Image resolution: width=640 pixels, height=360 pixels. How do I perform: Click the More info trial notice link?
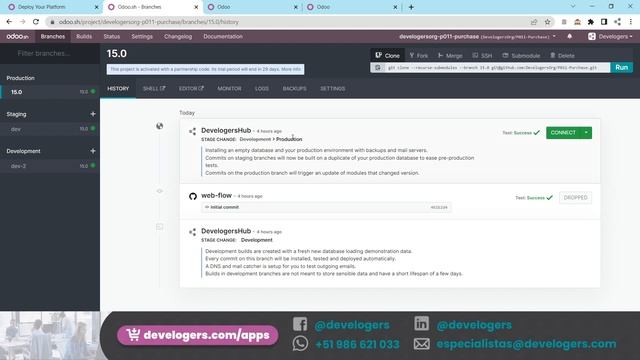(291, 69)
